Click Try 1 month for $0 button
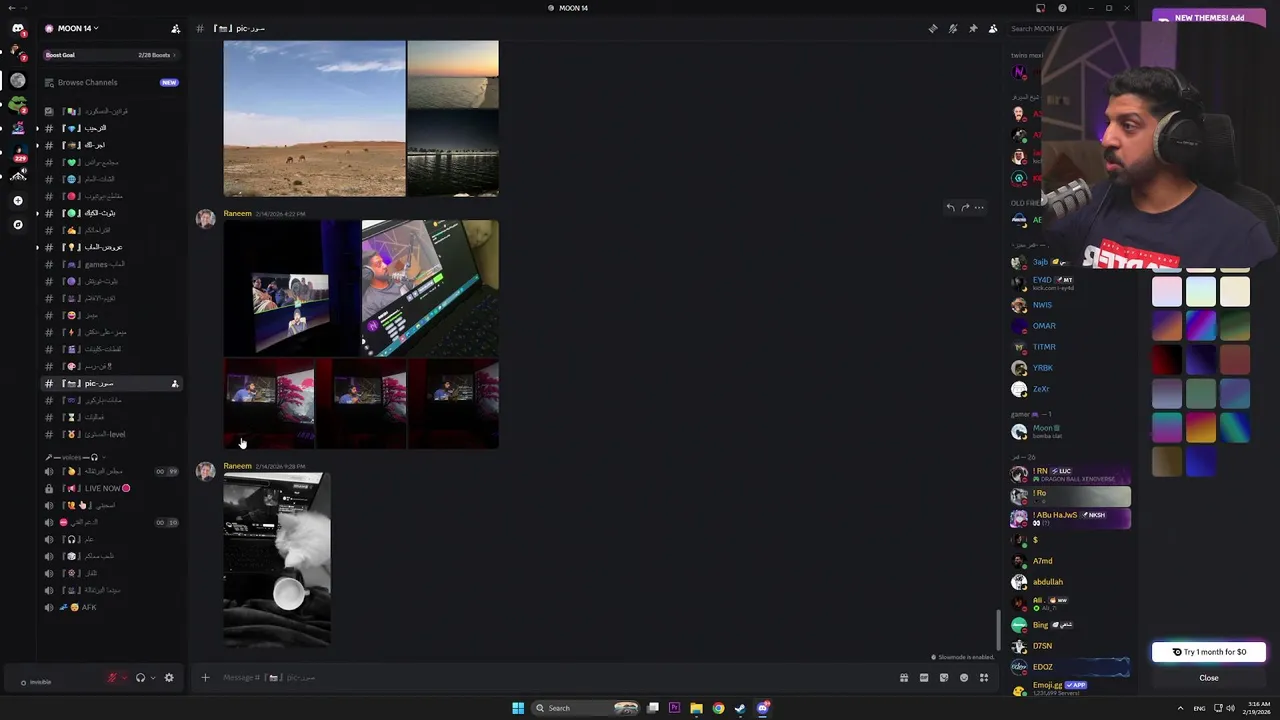 click(x=1208, y=652)
